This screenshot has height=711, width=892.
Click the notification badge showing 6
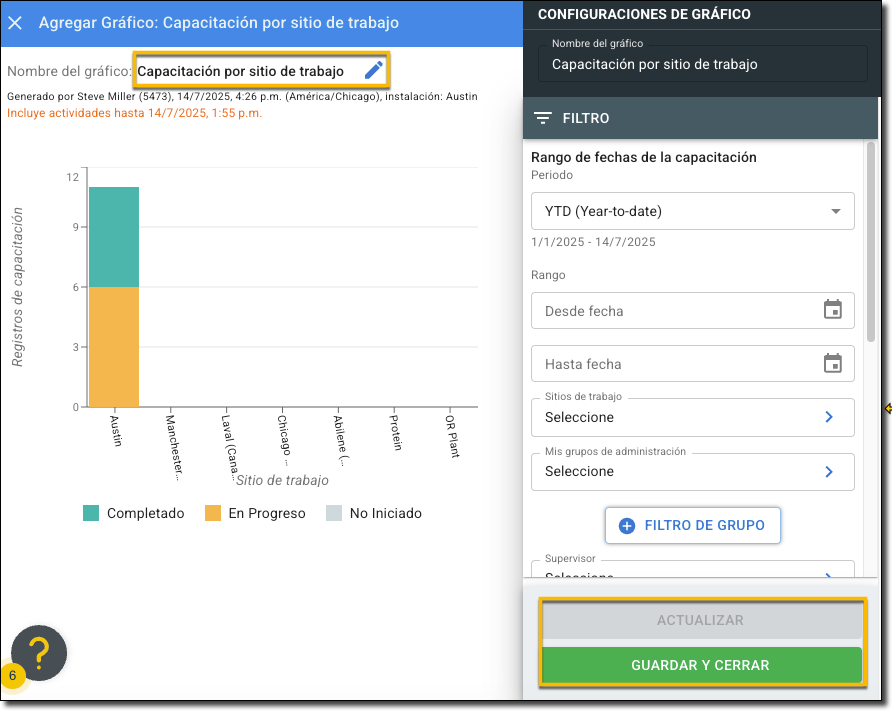(x=13, y=676)
